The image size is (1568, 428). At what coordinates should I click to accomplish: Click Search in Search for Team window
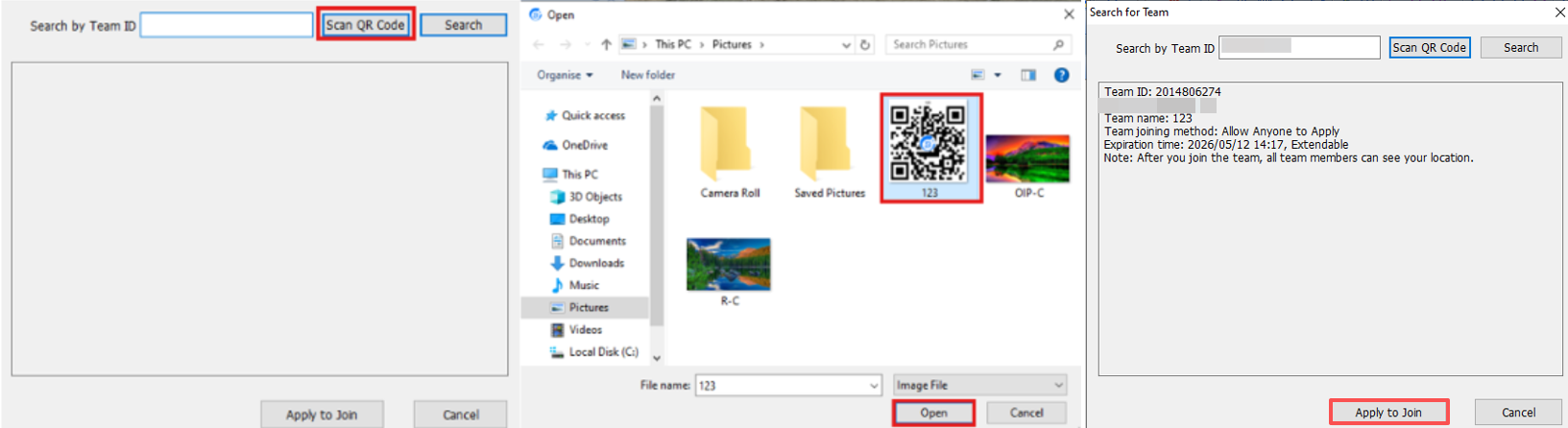point(1520,47)
